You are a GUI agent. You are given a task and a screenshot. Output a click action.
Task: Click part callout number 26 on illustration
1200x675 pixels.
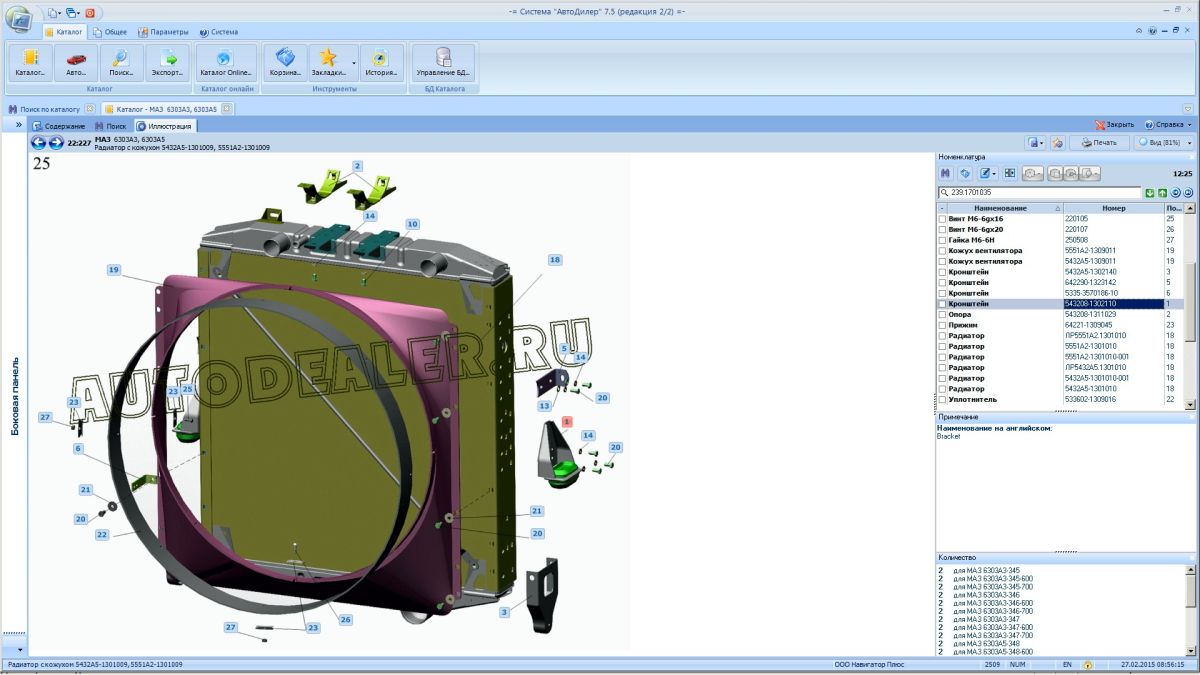click(345, 620)
